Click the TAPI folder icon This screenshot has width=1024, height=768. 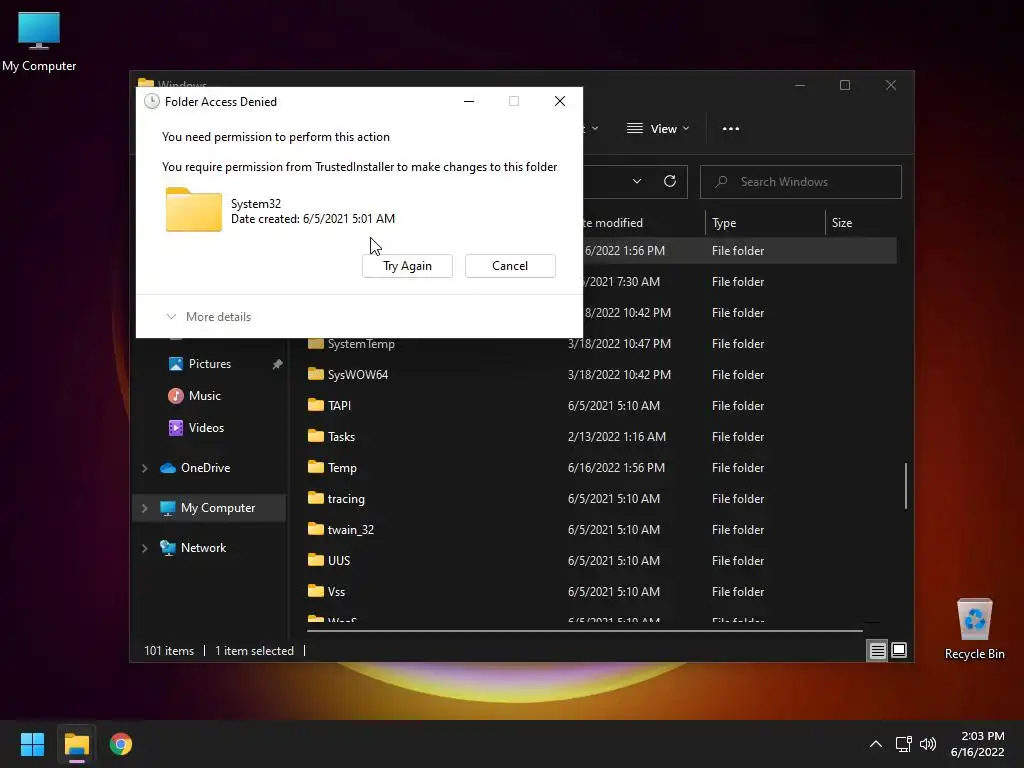point(316,405)
